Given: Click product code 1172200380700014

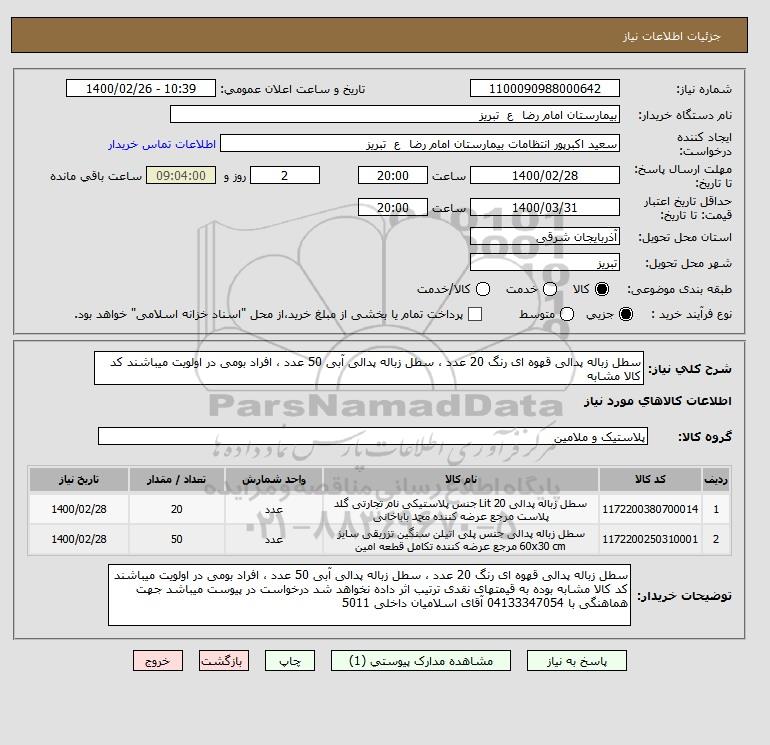Looking at the screenshot, I should click(650, 509).
